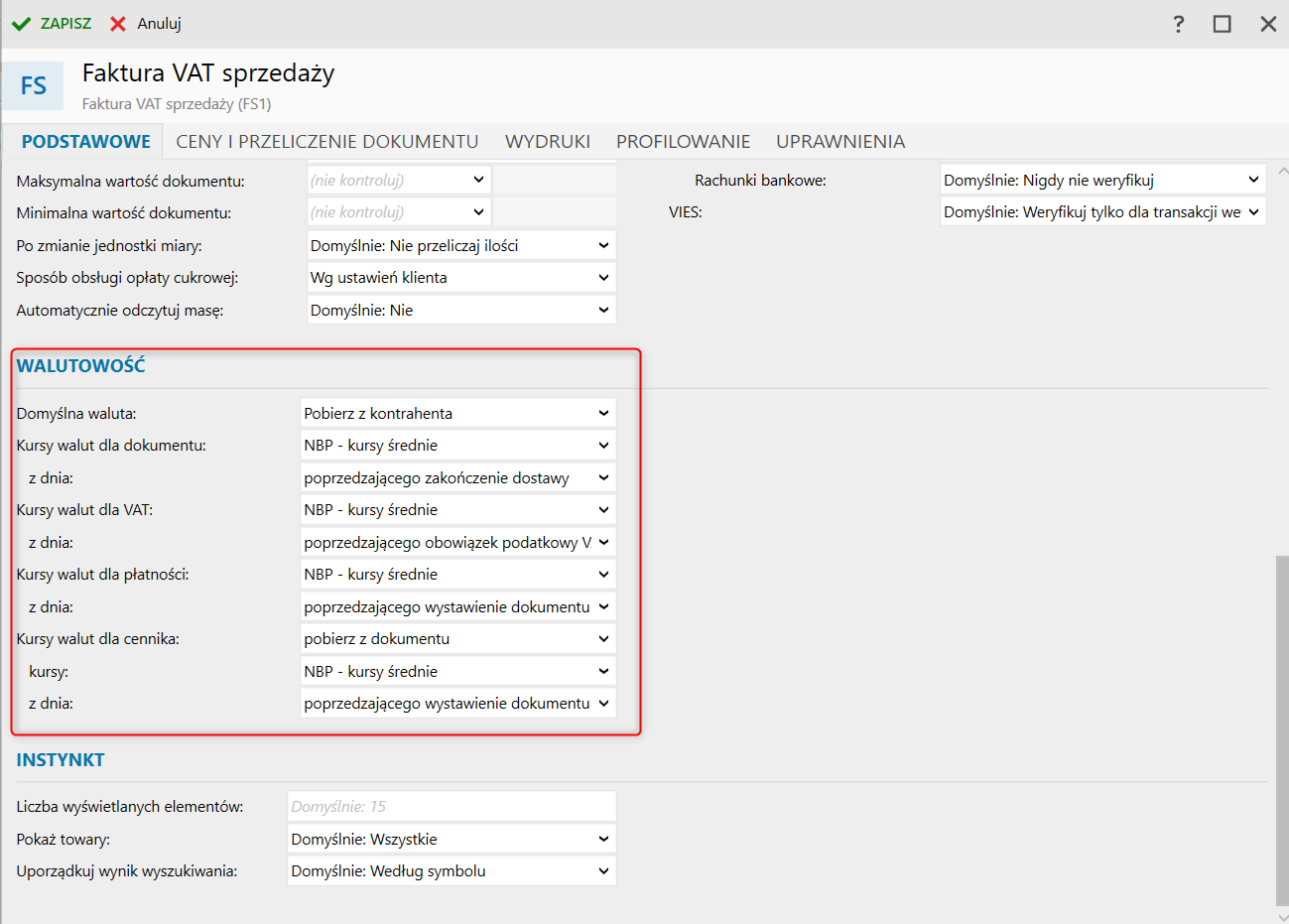Screen dimensions: 1289x924
Task: Open Kursy walut dla płatności dropdown
Action: [x=457, y=575]
